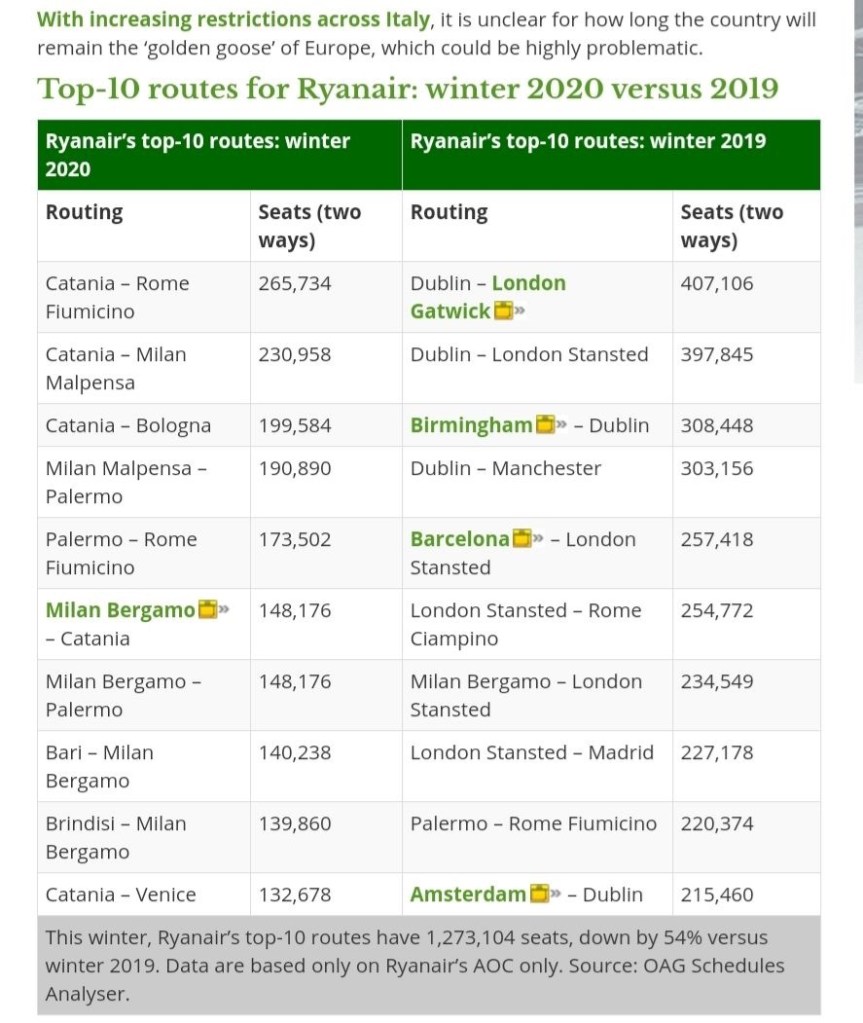Click the yellow icon next to Birmingham

(545, 425)
